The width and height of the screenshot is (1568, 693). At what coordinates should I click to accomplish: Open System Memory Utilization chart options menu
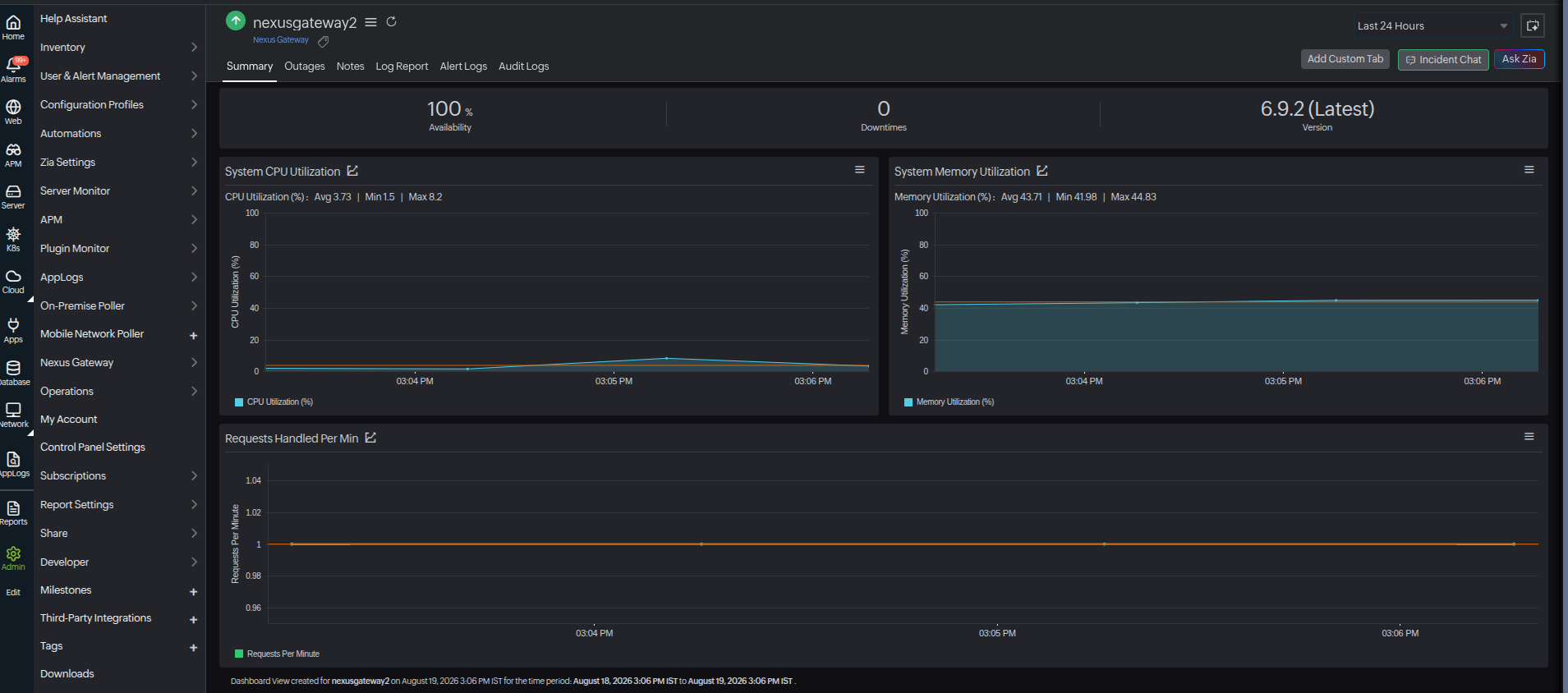(1529, 170)
